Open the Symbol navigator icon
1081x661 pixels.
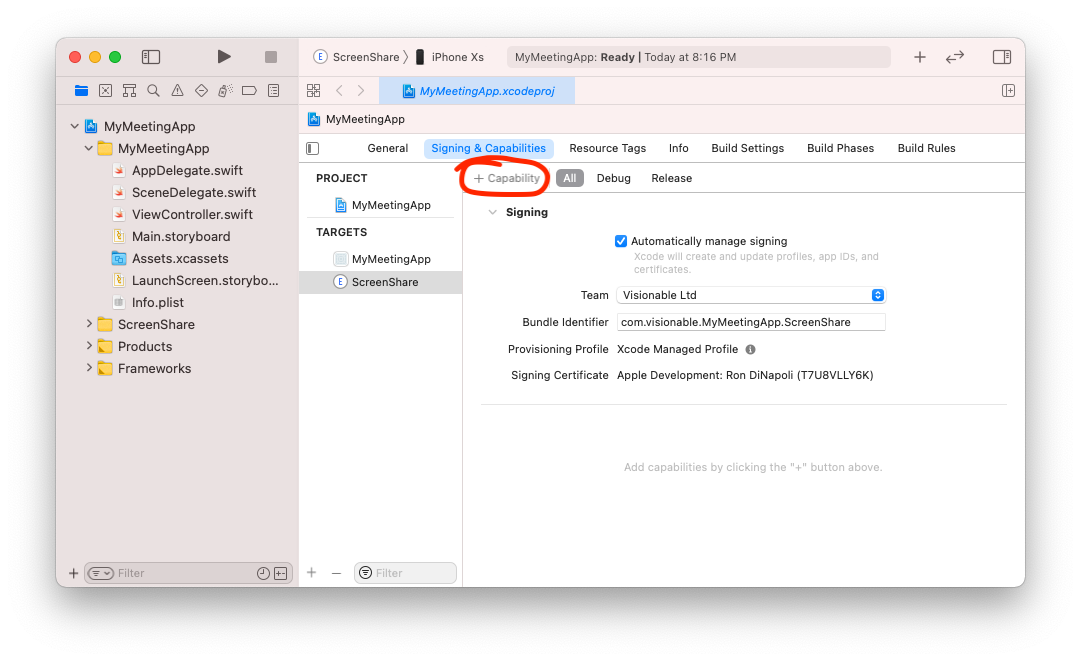click(x=129, y=90)
